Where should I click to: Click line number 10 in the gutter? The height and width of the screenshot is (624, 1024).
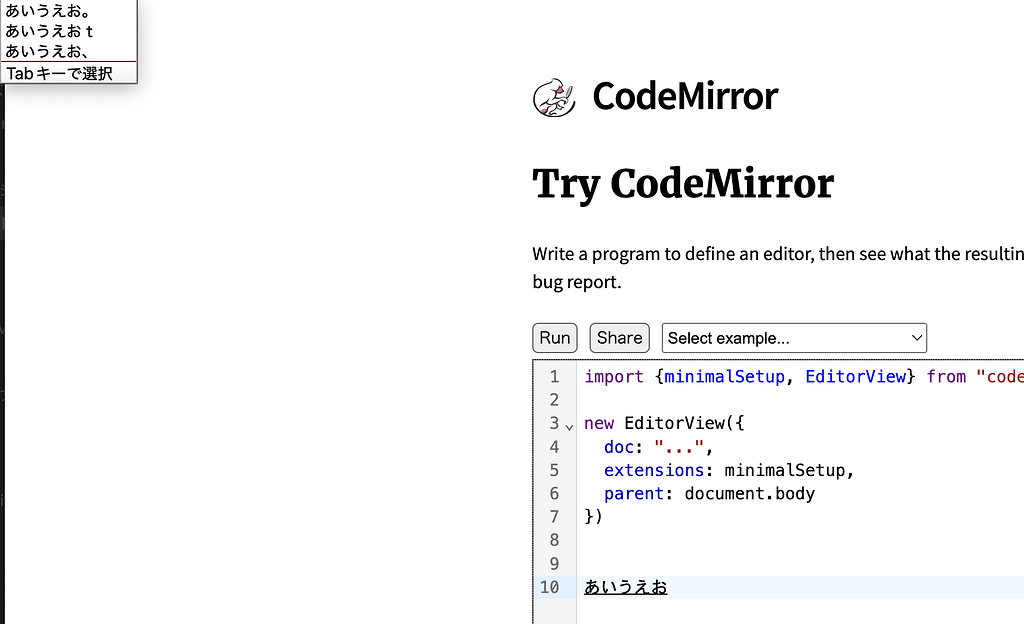pyautogui.click(x=552, y=587)
